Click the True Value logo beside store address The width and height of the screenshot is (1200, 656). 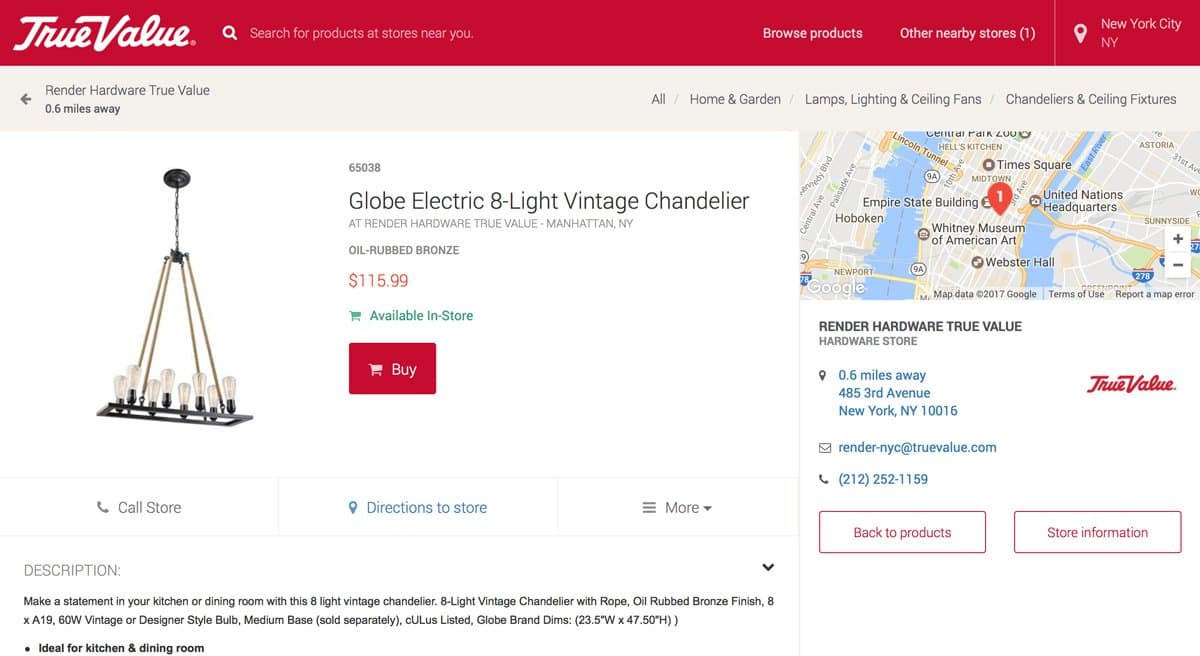[1130, 384]
